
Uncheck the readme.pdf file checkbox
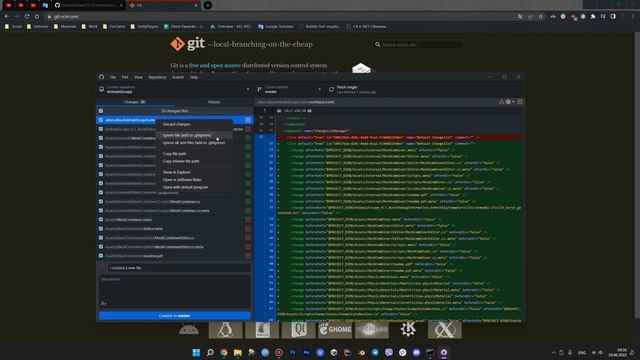[101, 256]
